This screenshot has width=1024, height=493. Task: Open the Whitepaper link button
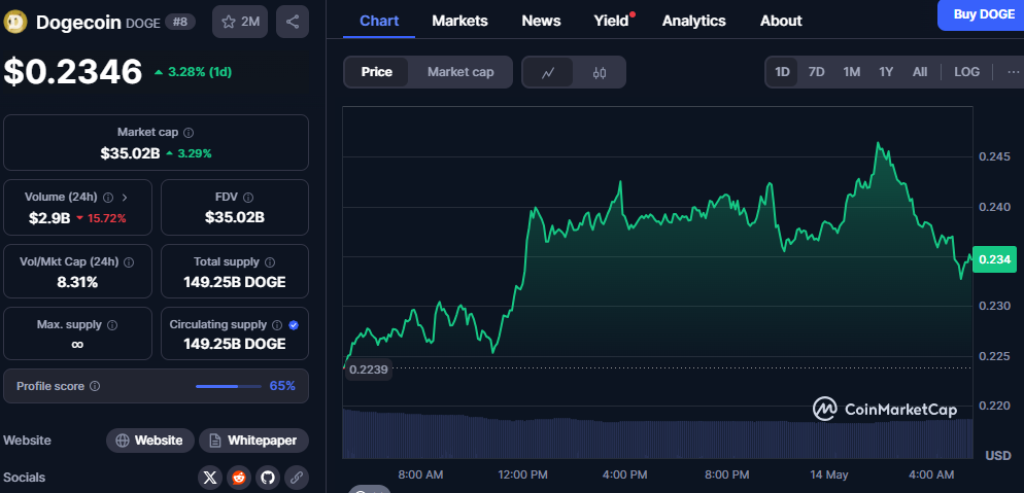[x=253, y=441]
